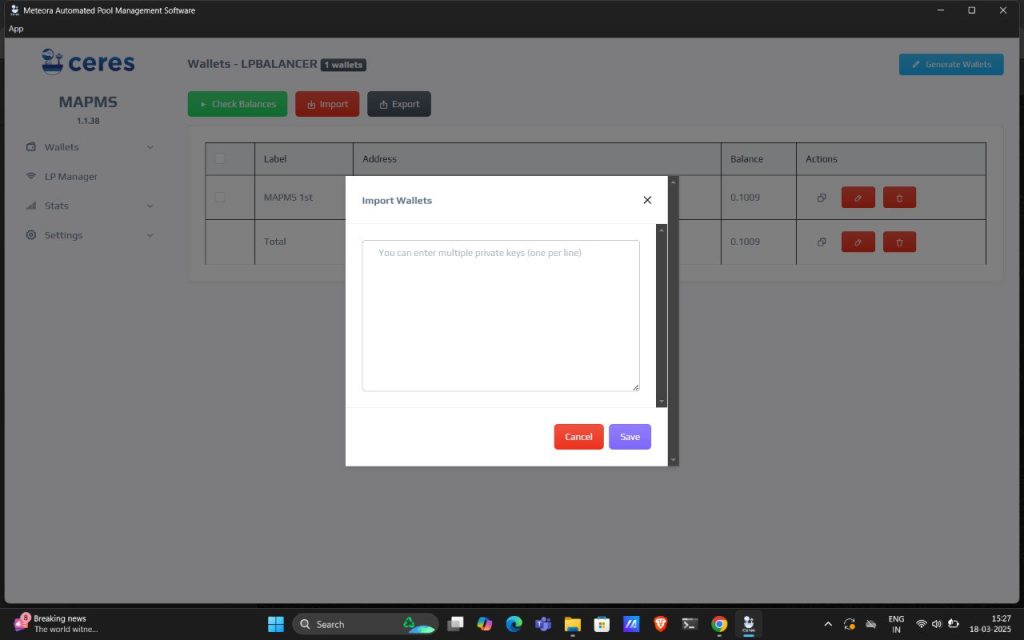Screen dimensions: 1024x640
Task: Click the Address column header
Action: pos(379,159)
